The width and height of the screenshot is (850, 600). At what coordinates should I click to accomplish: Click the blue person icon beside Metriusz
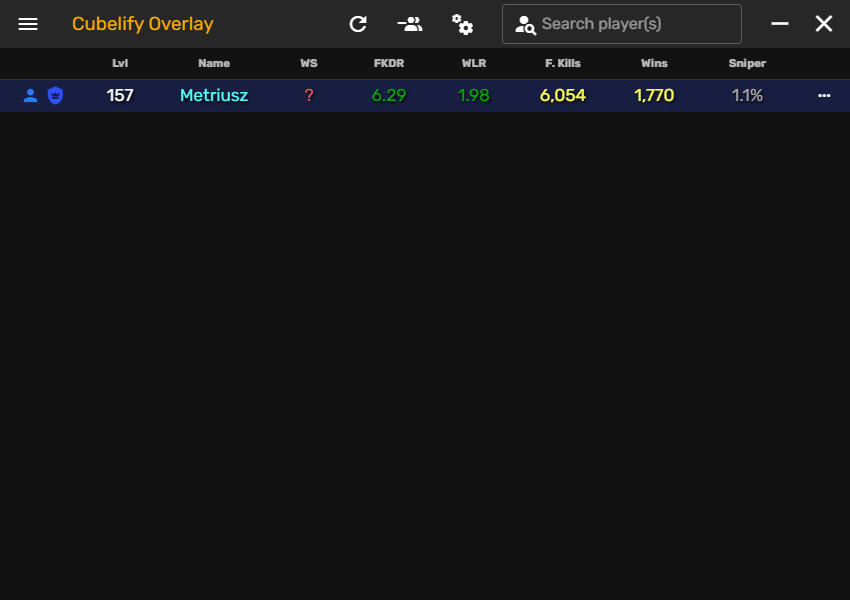click(x=30, y=96)
